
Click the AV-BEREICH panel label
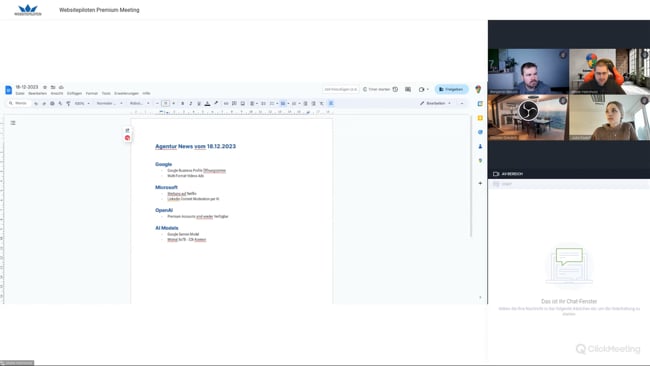pos(512,174)
